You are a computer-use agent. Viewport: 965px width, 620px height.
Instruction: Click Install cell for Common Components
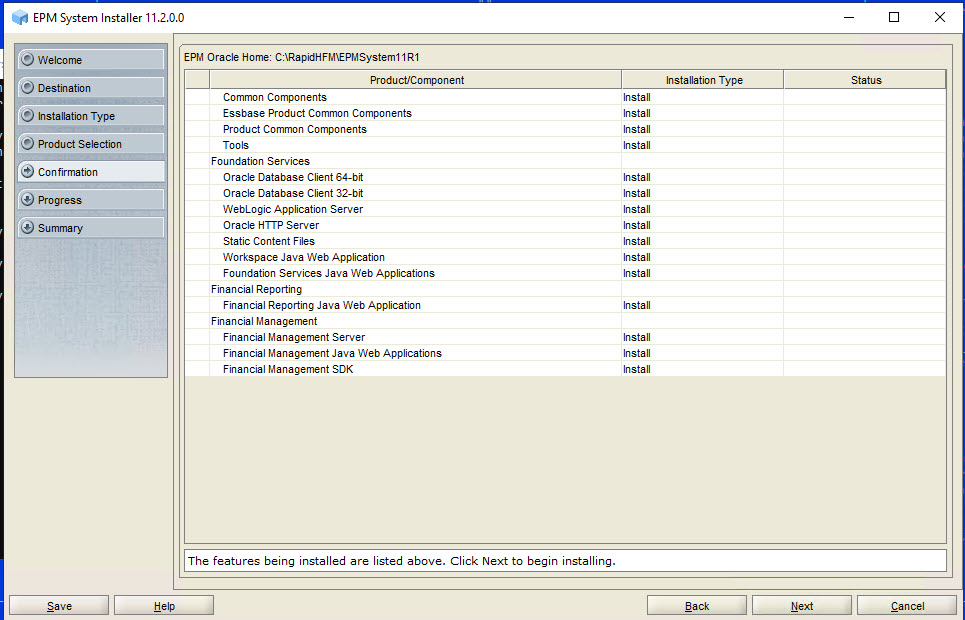[702, 97]
